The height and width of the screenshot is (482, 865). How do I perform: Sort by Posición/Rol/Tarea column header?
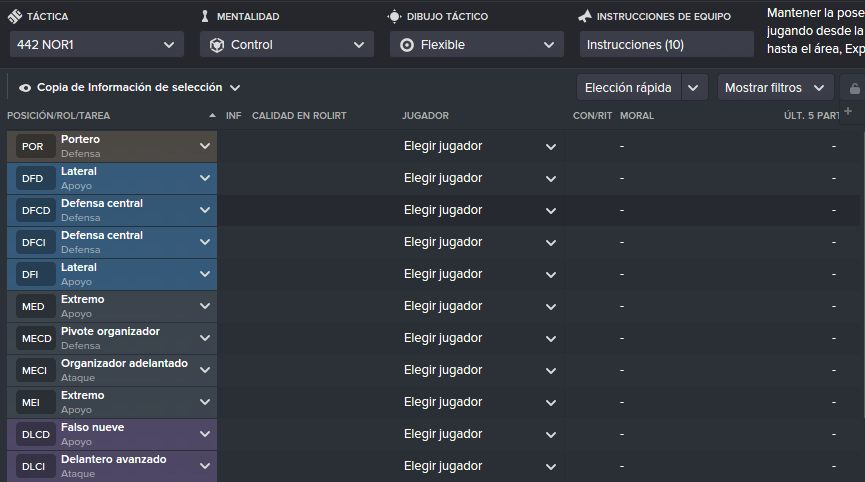[x=58, y=116]
